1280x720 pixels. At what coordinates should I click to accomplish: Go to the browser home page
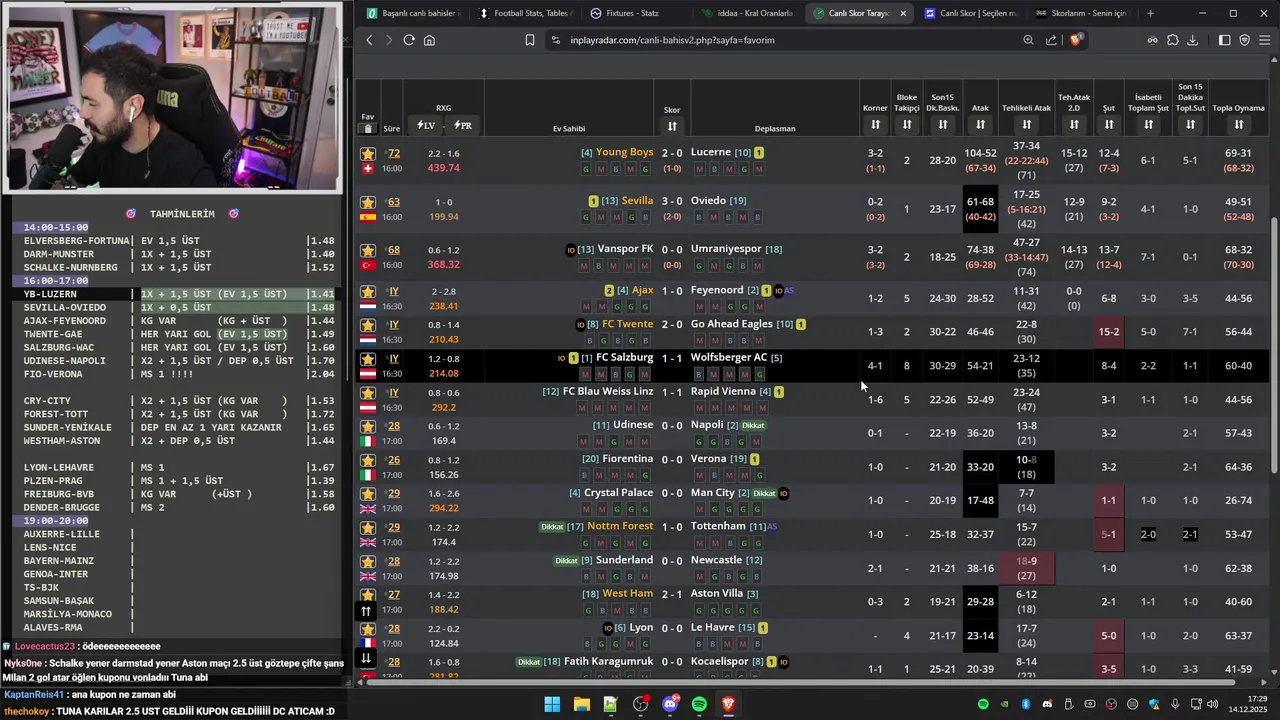[429, 40]
